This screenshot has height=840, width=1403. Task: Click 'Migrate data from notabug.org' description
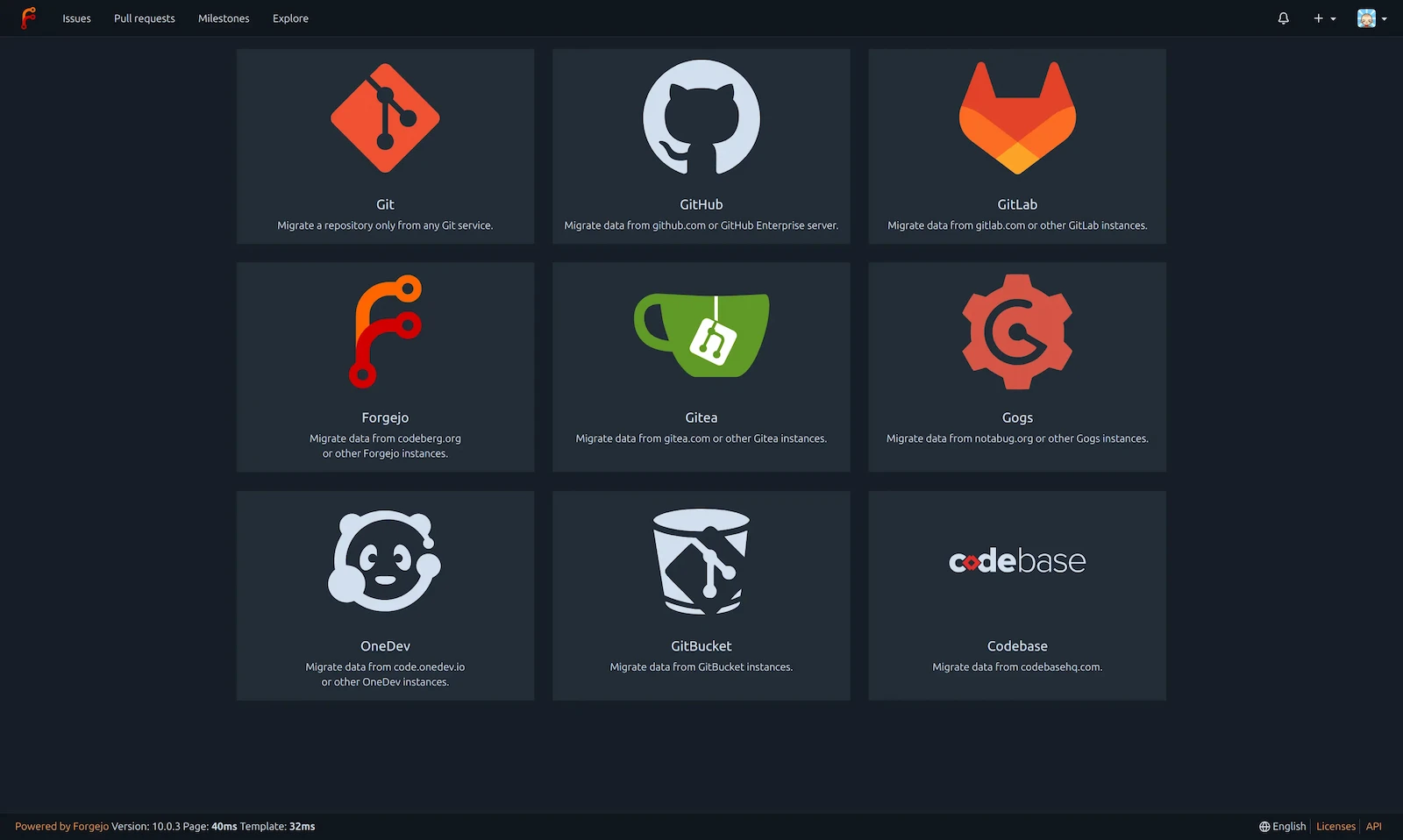coord(1017,438)
